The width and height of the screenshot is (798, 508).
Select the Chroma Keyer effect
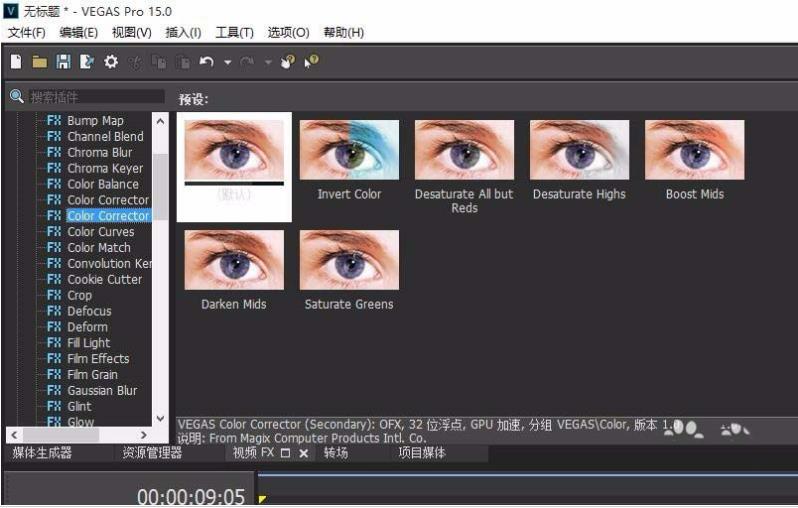105,168
